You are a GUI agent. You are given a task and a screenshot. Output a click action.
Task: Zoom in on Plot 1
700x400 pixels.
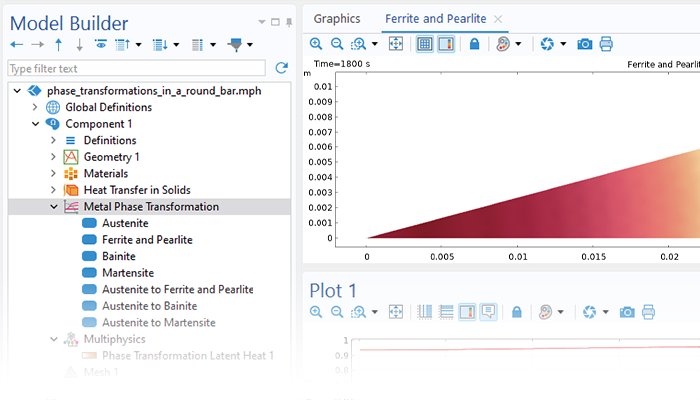[316, 312]
